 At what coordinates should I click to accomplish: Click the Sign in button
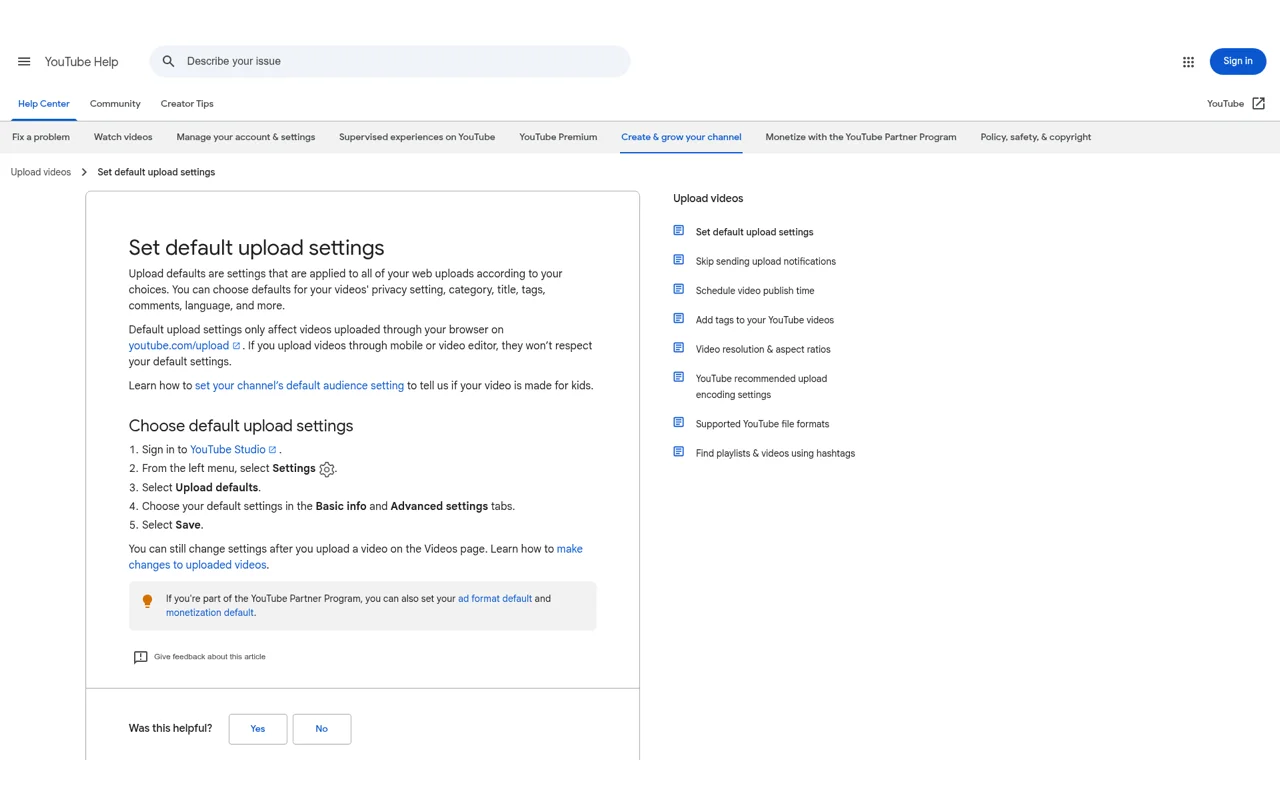(x=1238, y=62)
